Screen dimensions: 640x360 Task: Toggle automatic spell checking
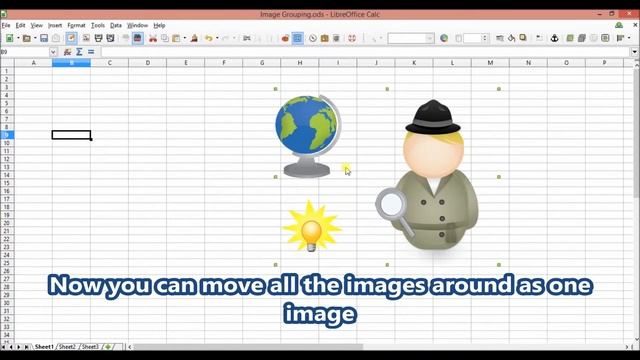(x=138, y=38)
